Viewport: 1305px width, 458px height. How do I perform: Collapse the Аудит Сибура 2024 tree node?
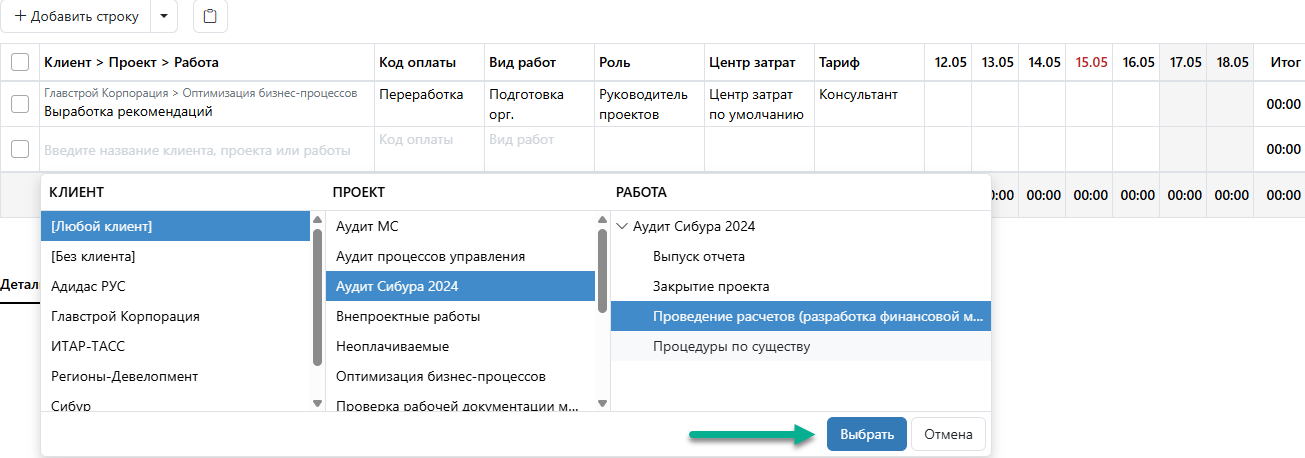(x=623, y=226)
